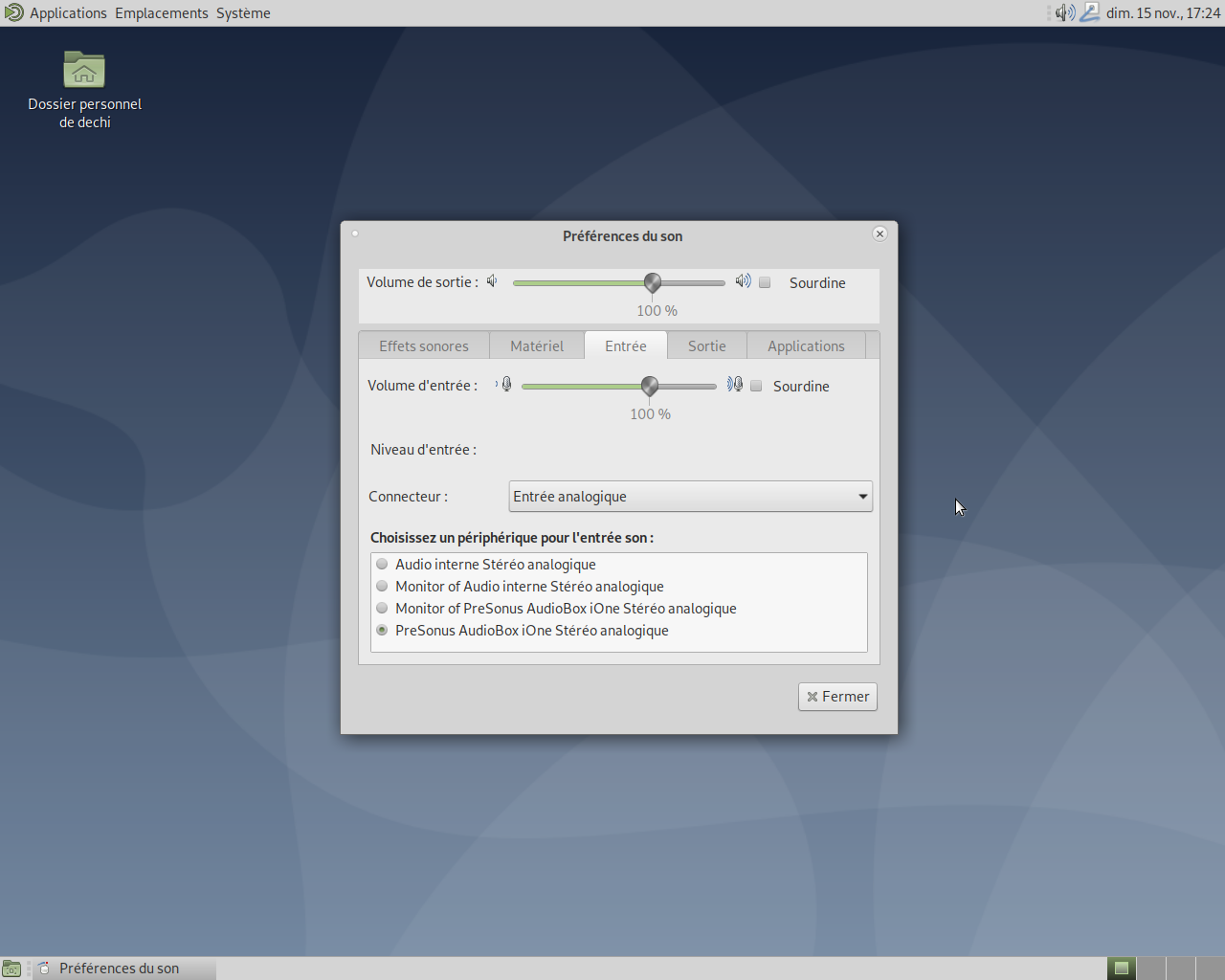Switch to the Entrée tab
The width and height of the screenshot is (1225, 980).
pyautogui.click(x=626, y=345)
